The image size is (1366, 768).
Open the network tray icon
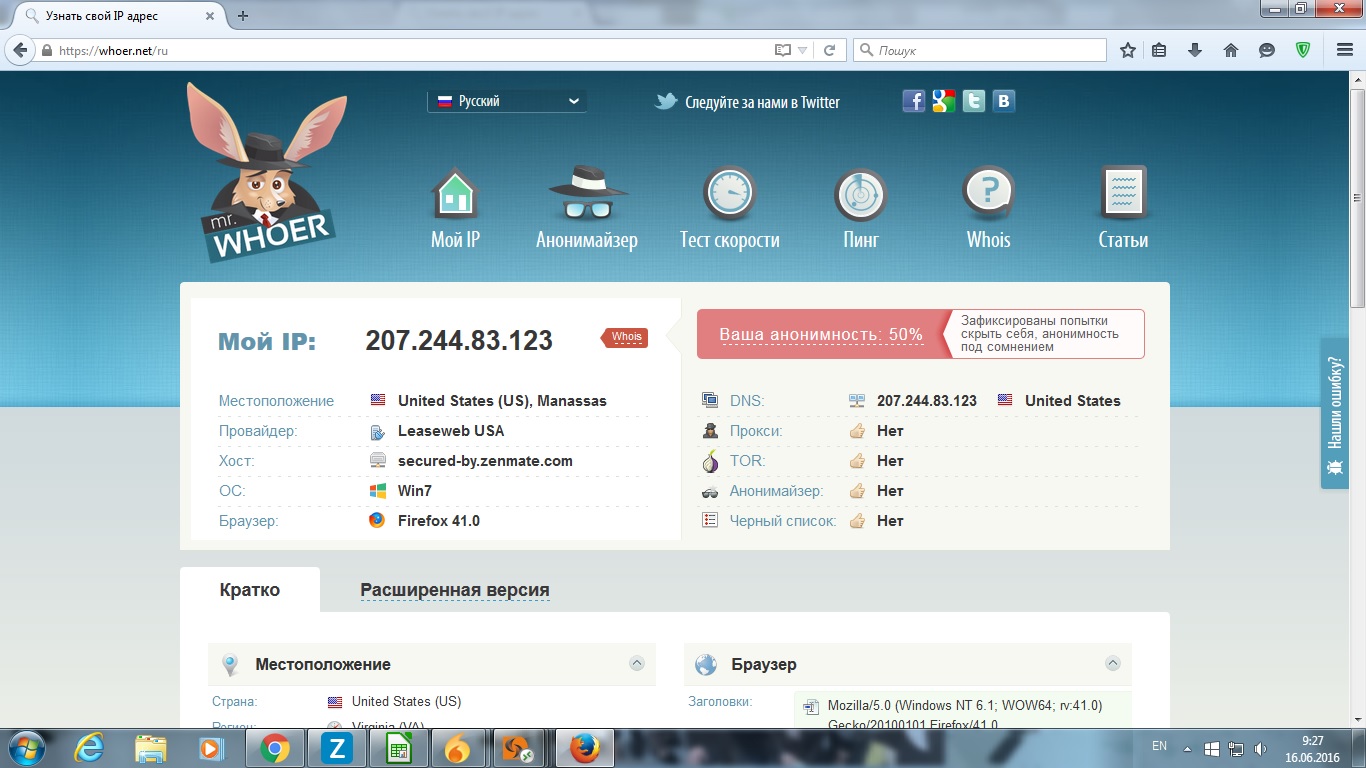pyautogui.click(x=1236, y=748)
